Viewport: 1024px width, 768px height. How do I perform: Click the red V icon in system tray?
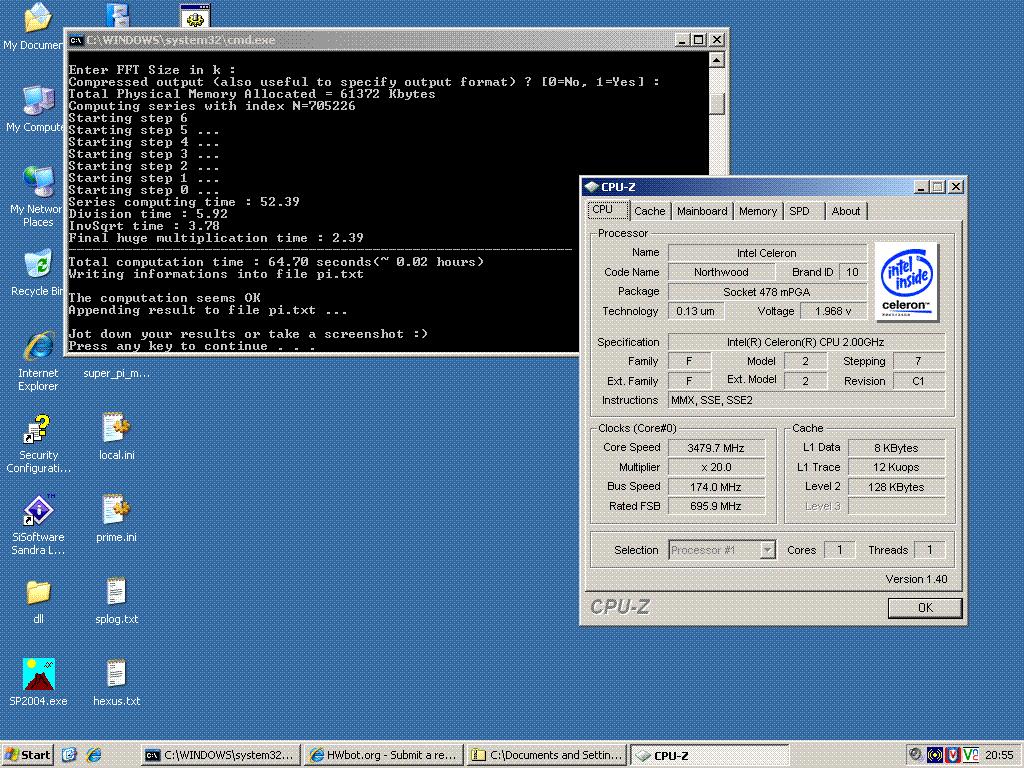pos(952,755)
